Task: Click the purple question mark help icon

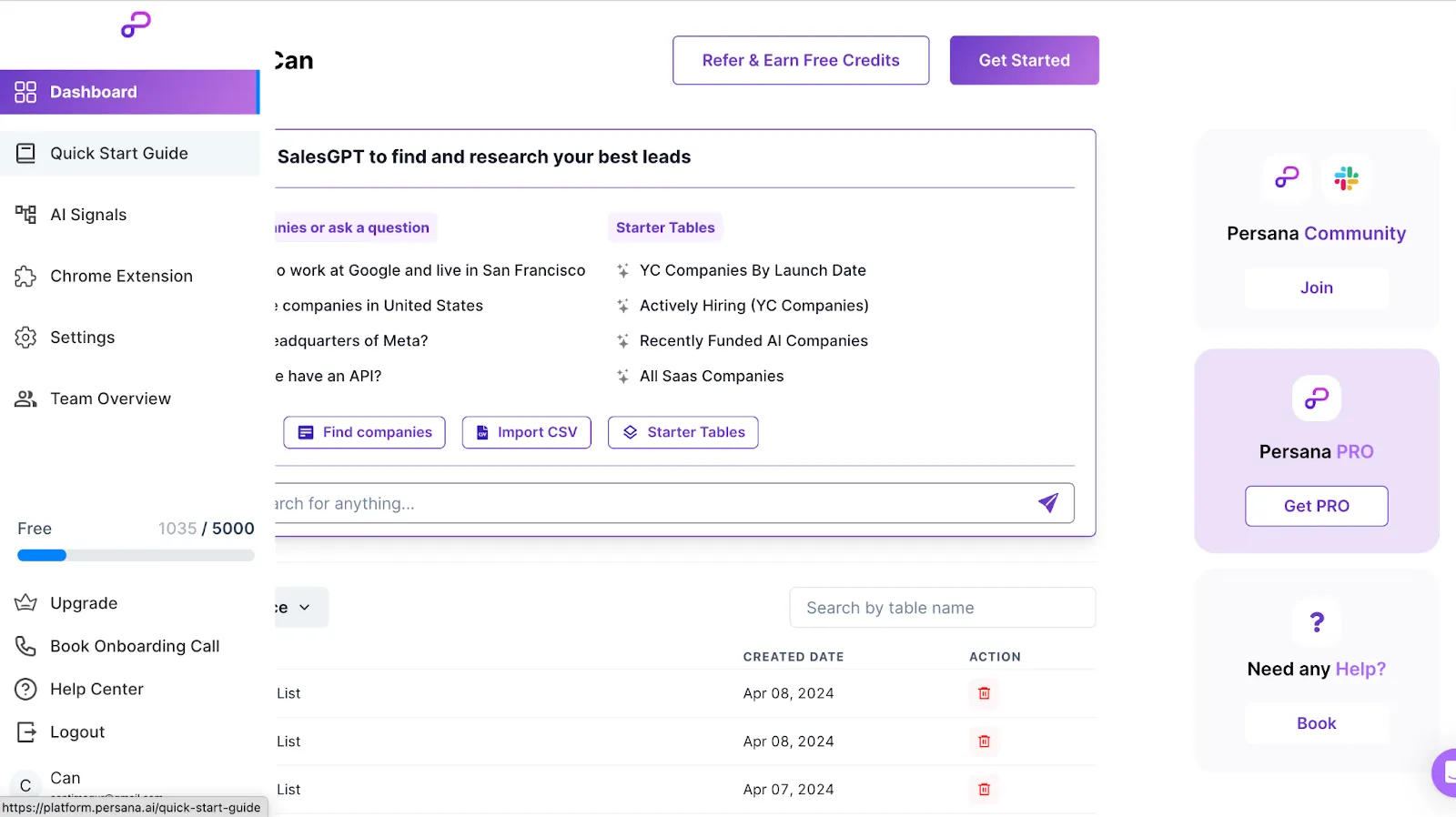Action: tap(1317, 622)
